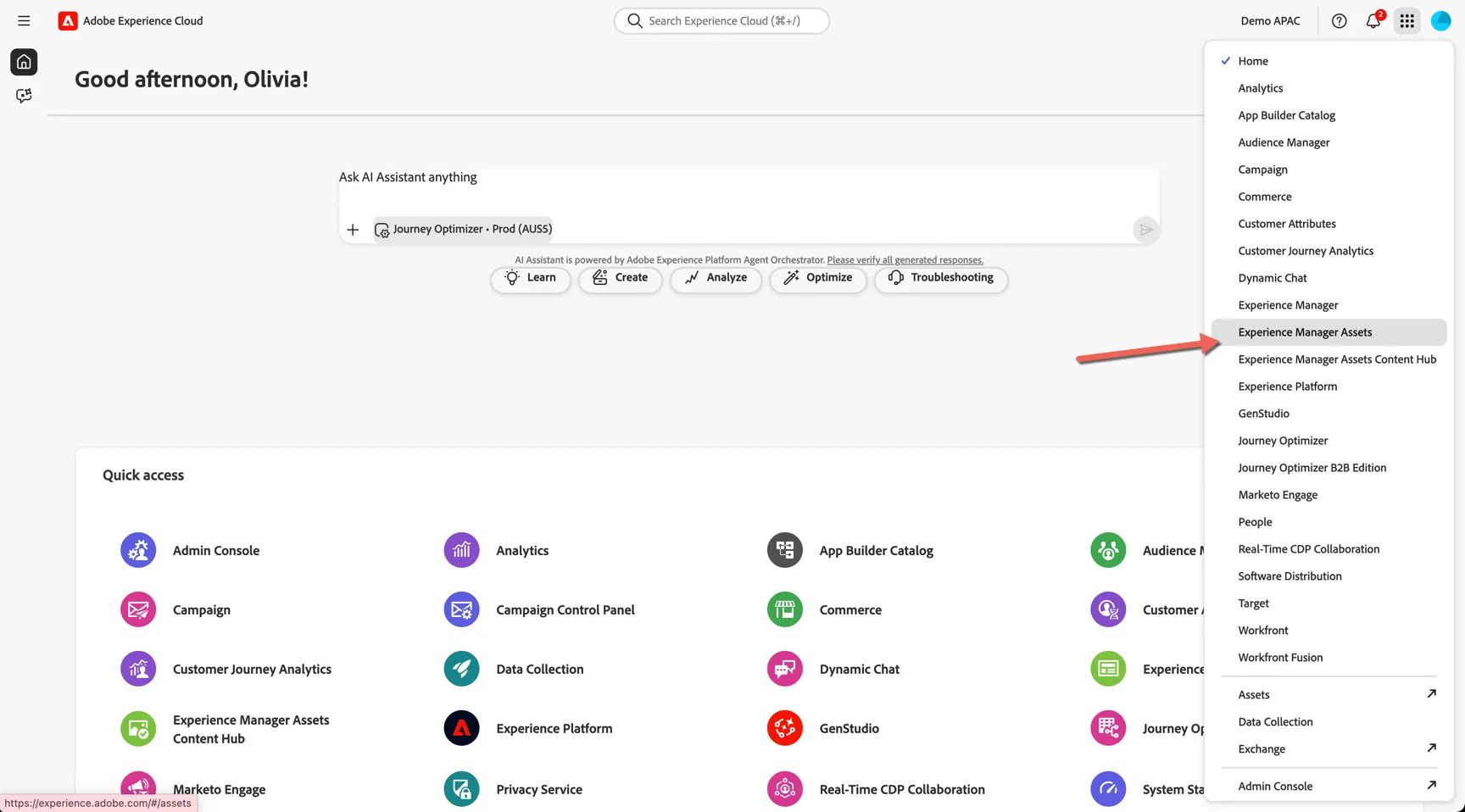The width and height of the screenshot is (1465, 812).
Task: Open Admin Console quick access icon
Action: coord(138,550)
